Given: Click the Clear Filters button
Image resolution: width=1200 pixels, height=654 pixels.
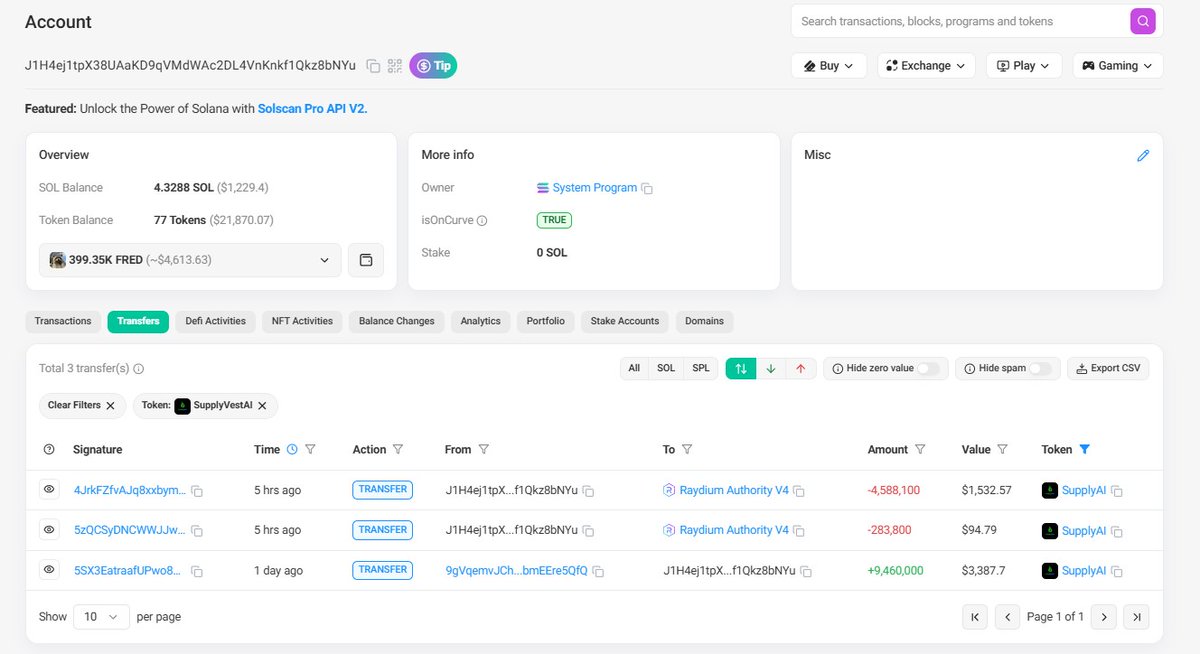Looking at the screenshot, I should [82, 406].
